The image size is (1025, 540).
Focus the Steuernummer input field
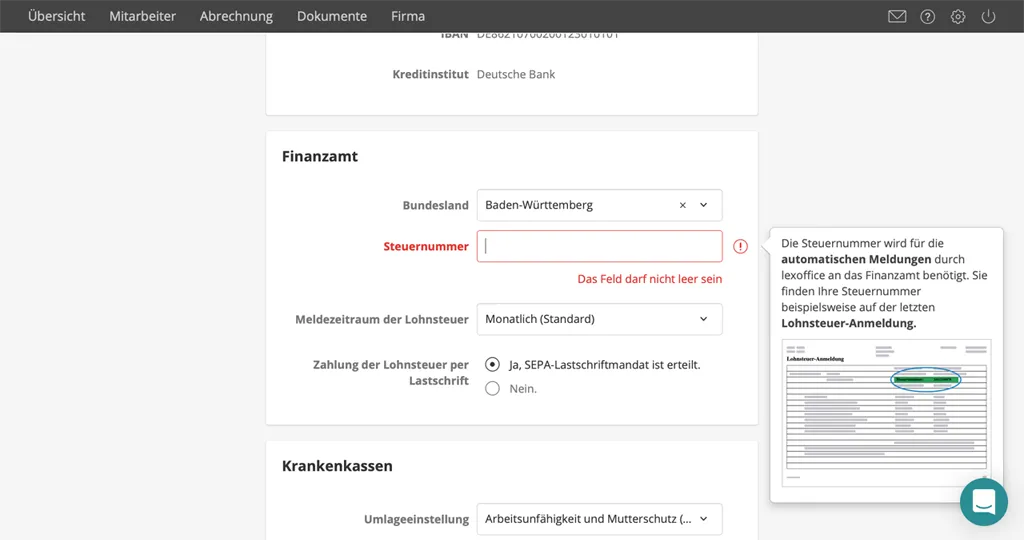[x=599, y=246]
